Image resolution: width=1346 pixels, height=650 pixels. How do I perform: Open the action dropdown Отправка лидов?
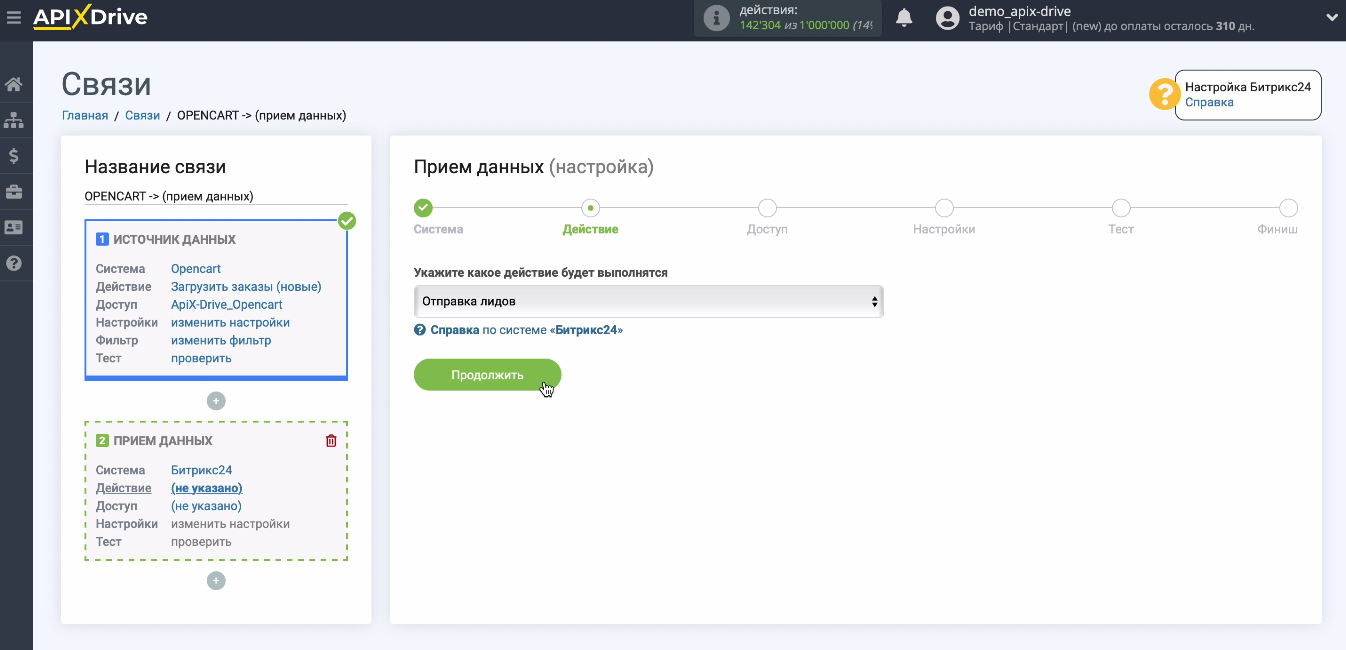coord(648,301)
